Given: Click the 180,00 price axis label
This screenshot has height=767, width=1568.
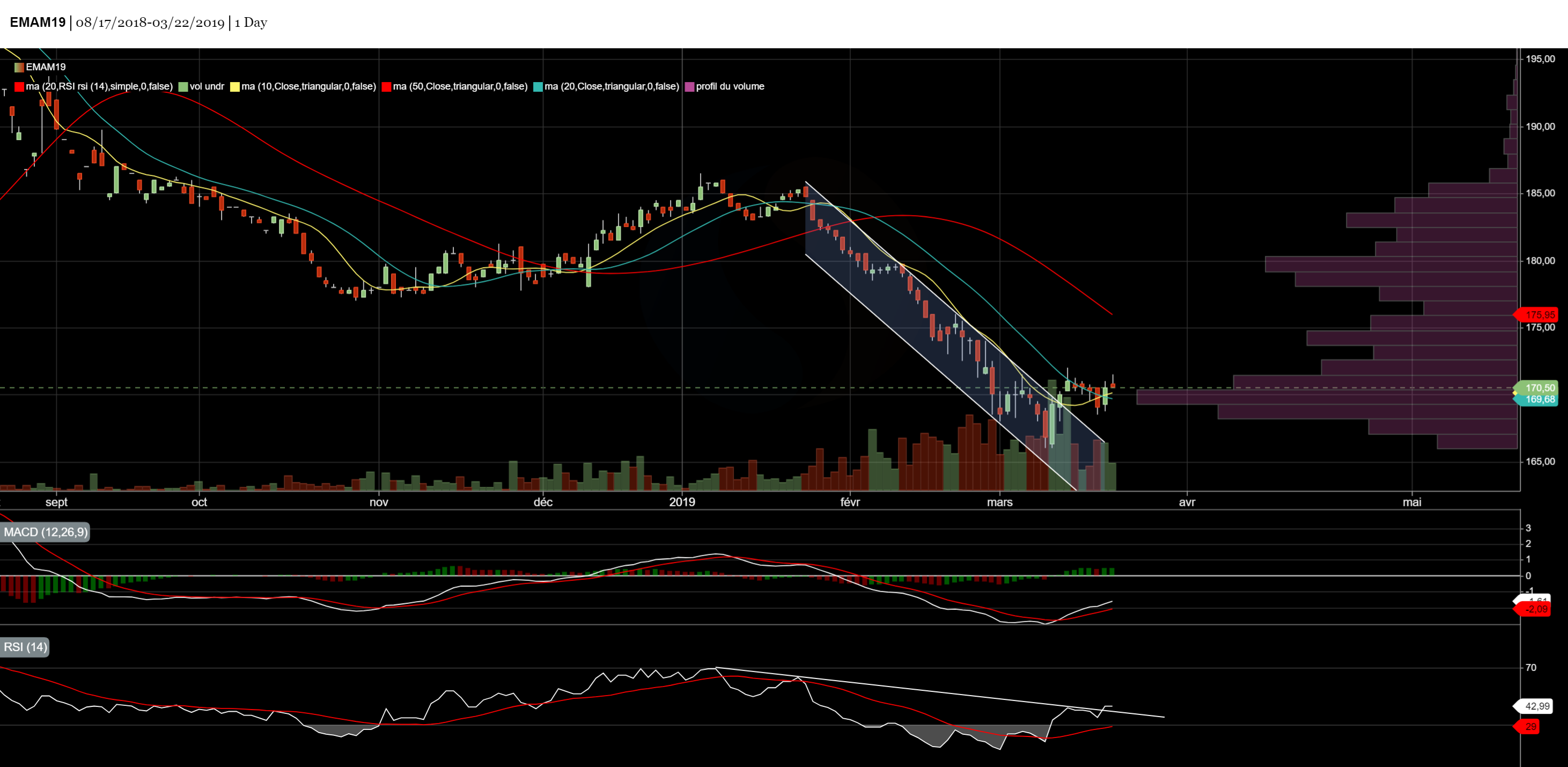Looking at the screenshot, I should [1540, 261].
